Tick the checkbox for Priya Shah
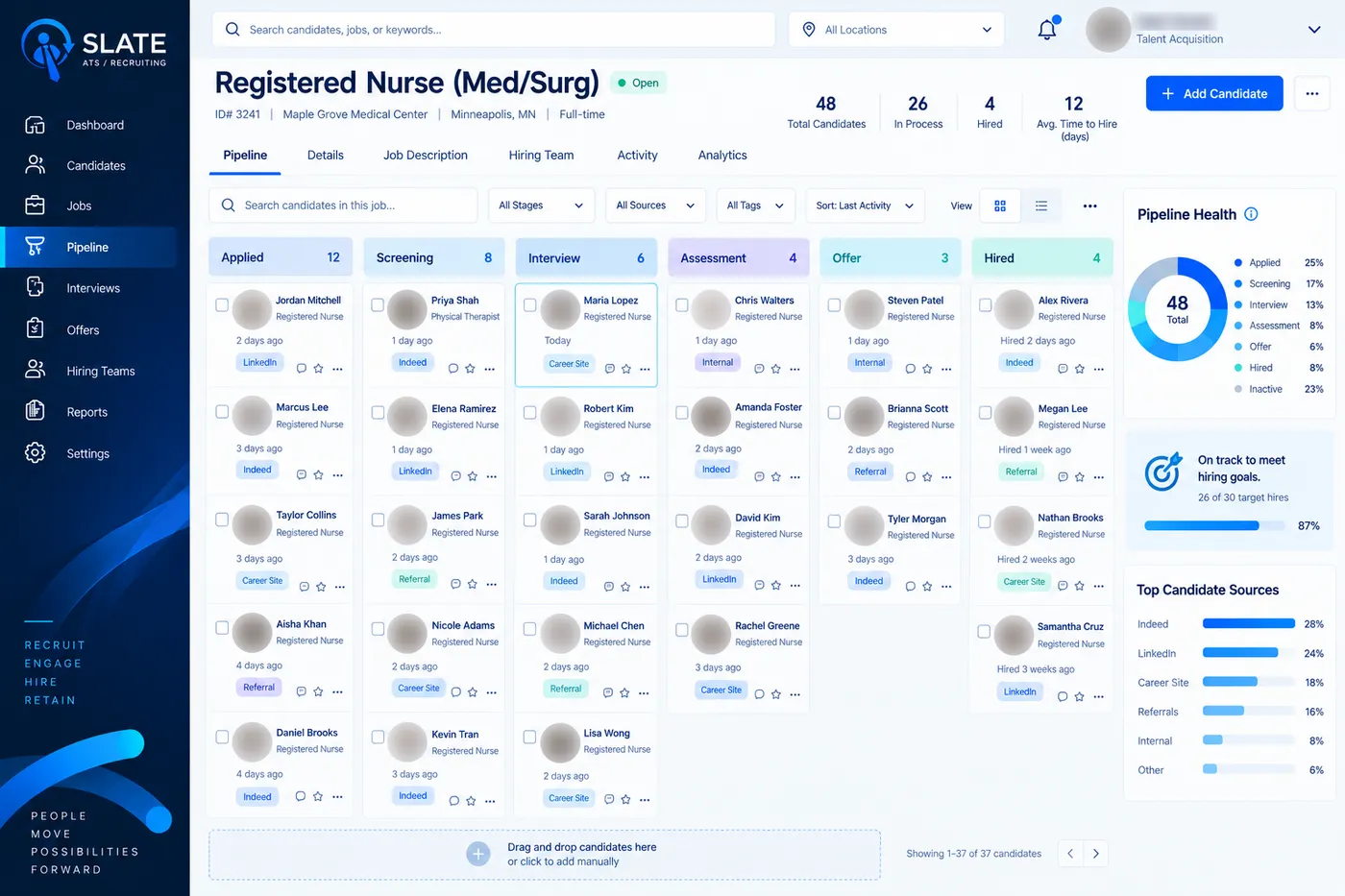Viewport: 1345px width, 896px height. [x=378, y=305]
